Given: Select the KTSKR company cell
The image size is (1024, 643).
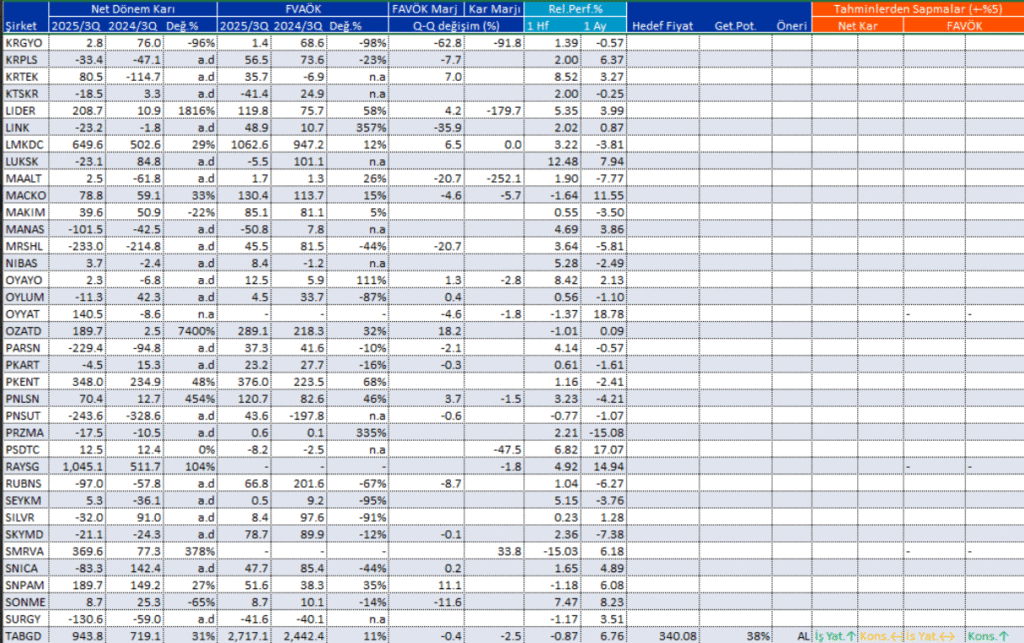Looking at the screenshot, I should 25,94.
